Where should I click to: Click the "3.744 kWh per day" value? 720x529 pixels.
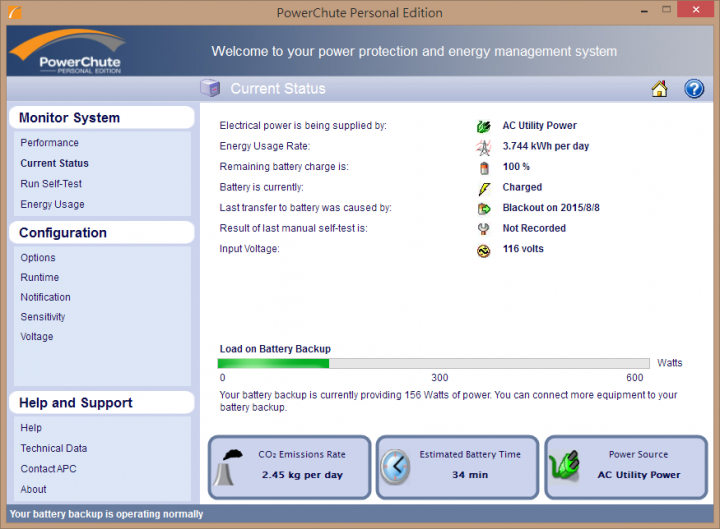tap(546, 146)
